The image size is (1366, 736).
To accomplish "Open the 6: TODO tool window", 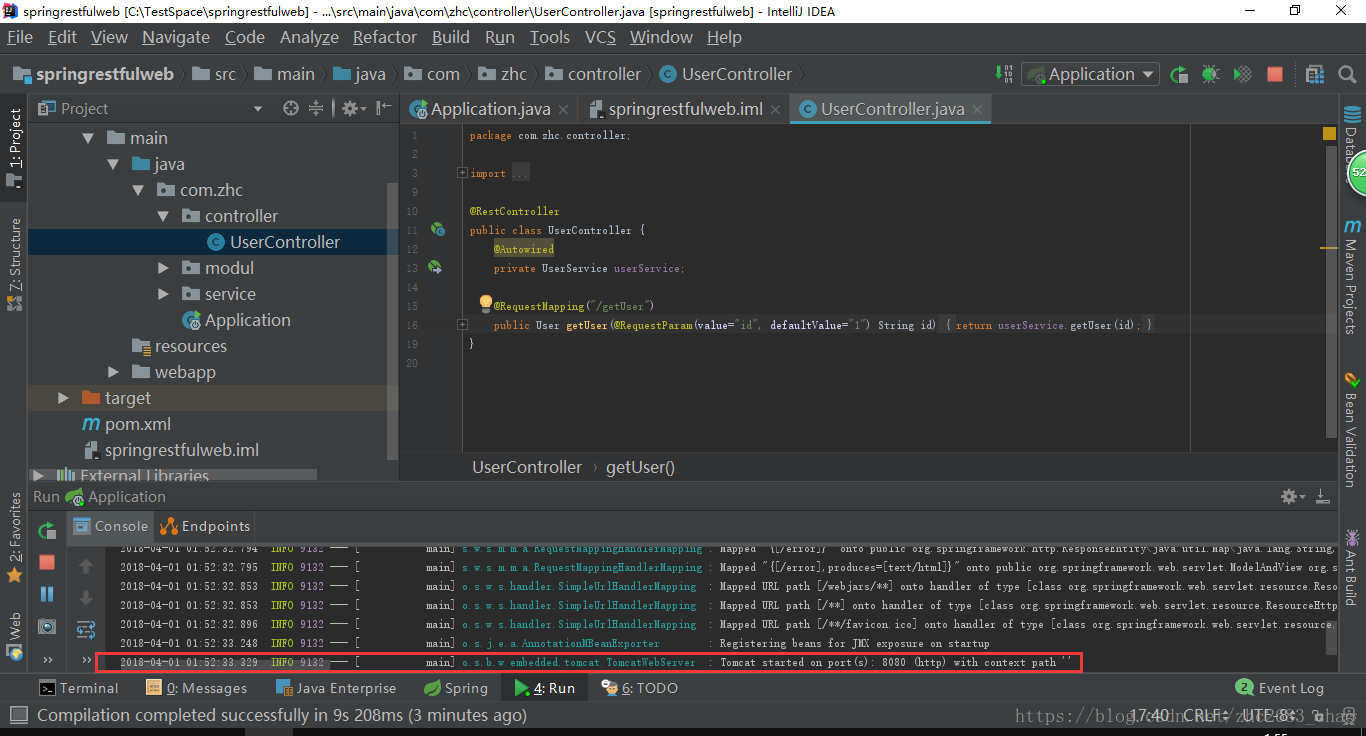I will [640, 688].
